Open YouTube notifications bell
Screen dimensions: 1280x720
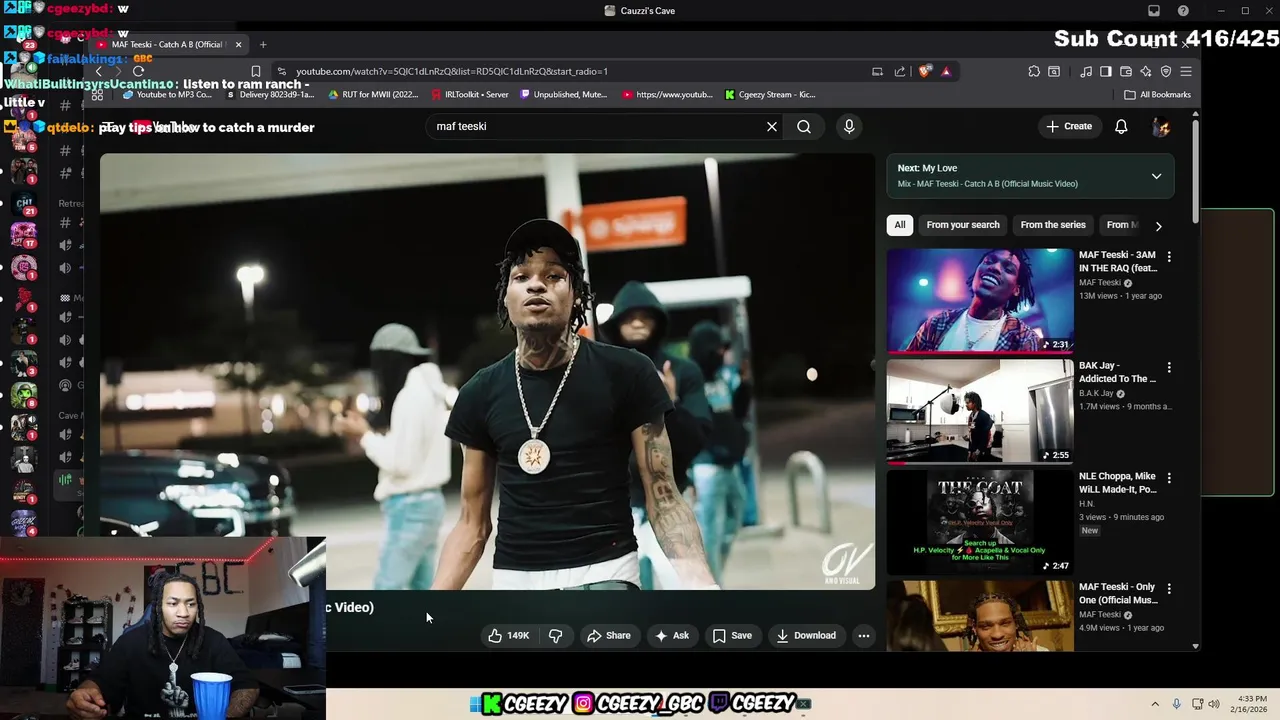pos(1121,126)
